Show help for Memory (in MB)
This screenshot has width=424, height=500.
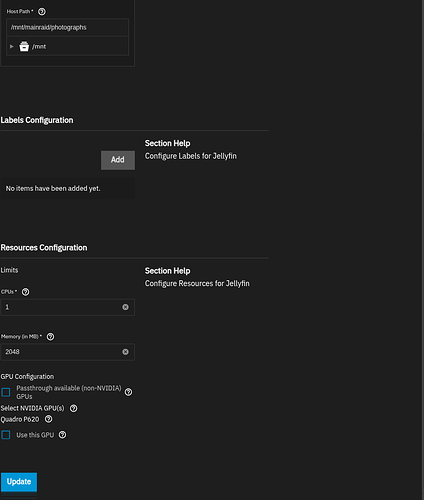click(50, 337)
